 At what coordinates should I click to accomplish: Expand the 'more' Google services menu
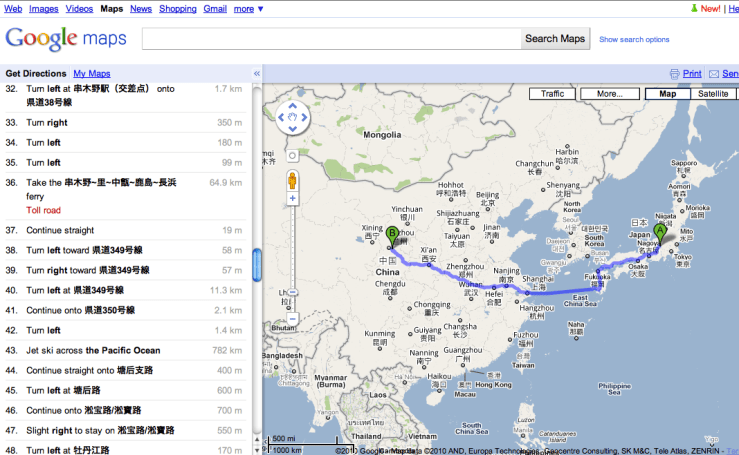pos(249,8)
